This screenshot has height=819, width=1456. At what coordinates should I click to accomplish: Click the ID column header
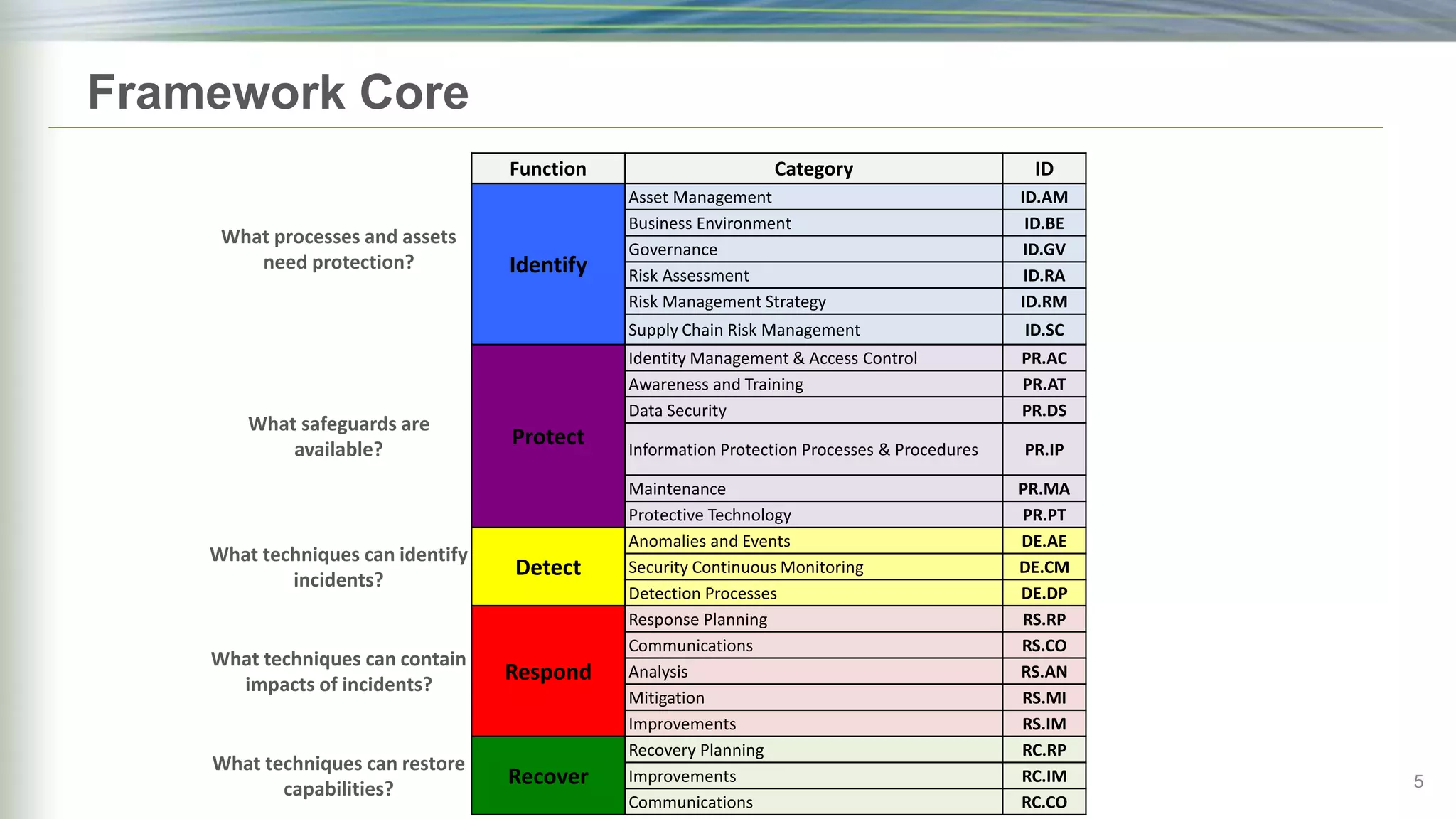click(x=1044, y=168)
